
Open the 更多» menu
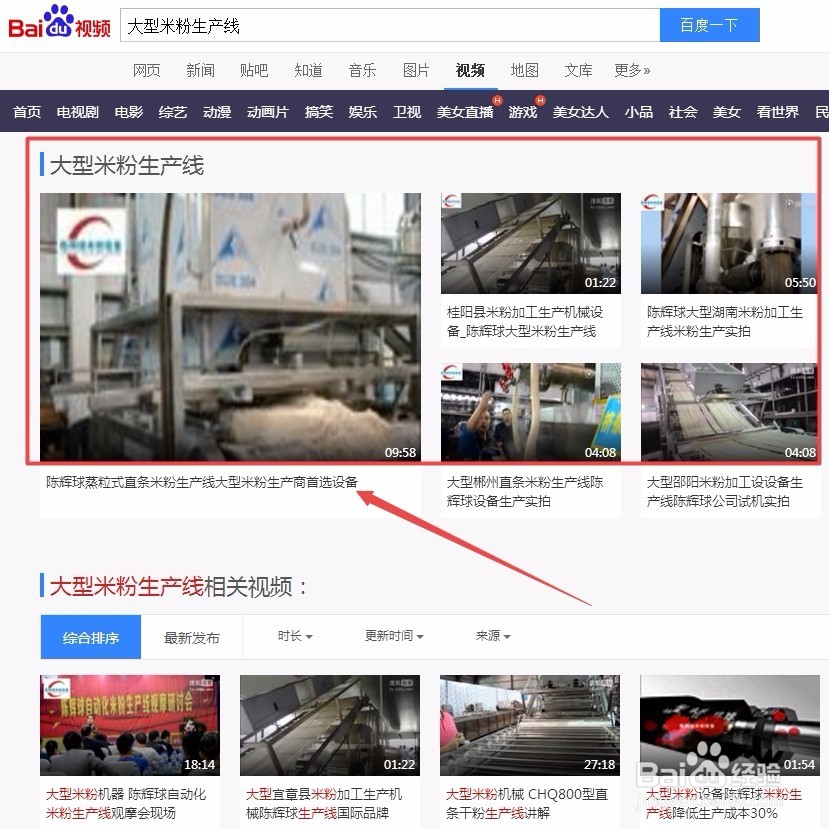pyautogui.click(x=632, y=70)
